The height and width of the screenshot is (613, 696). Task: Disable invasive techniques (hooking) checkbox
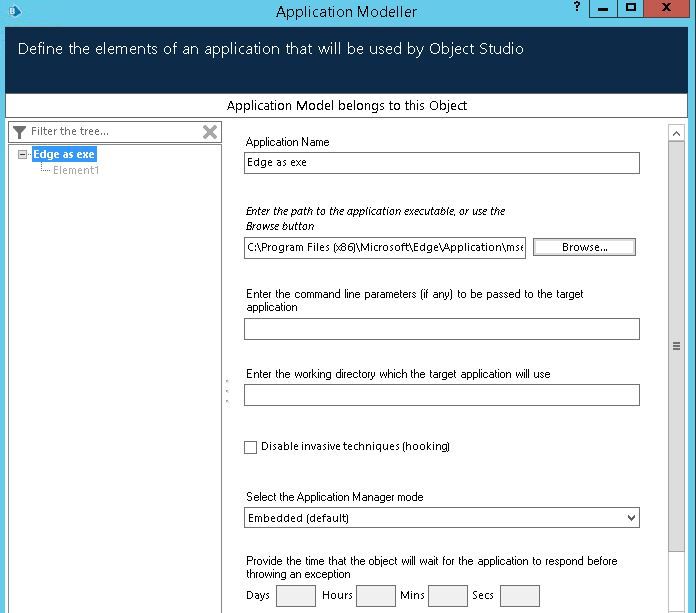click(251, 447)
